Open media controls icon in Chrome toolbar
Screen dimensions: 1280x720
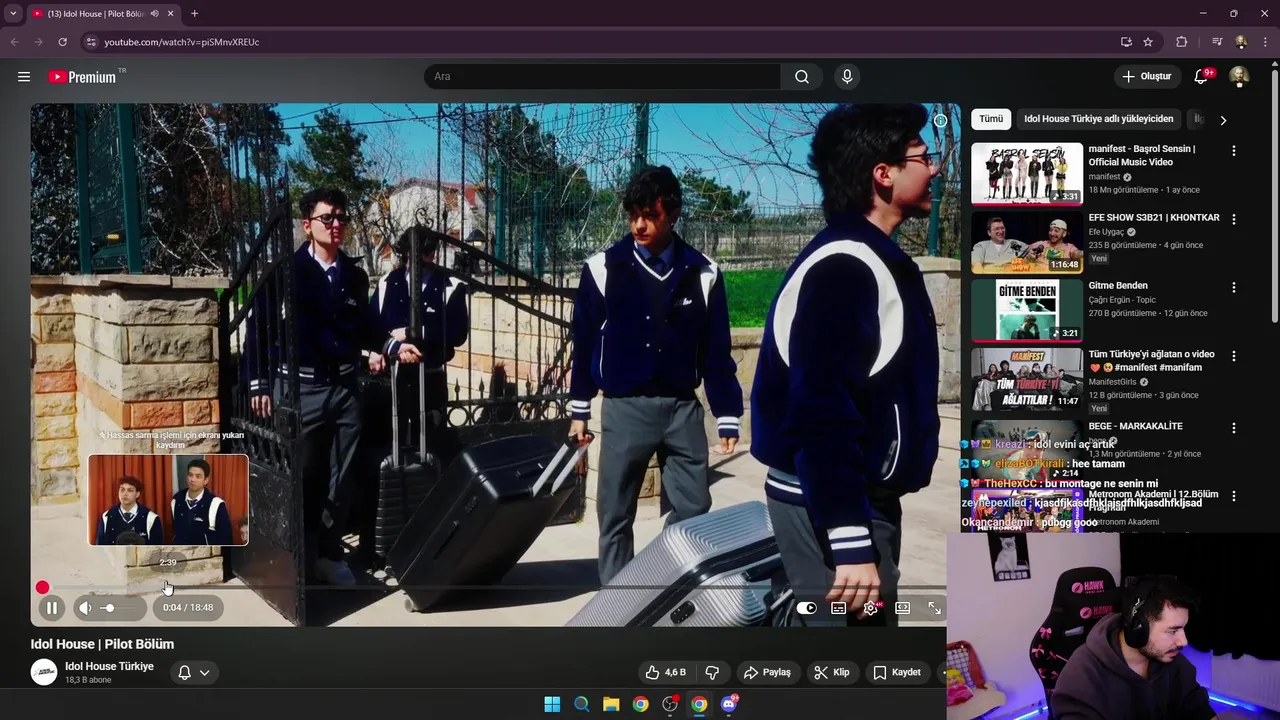(1216, 42)
